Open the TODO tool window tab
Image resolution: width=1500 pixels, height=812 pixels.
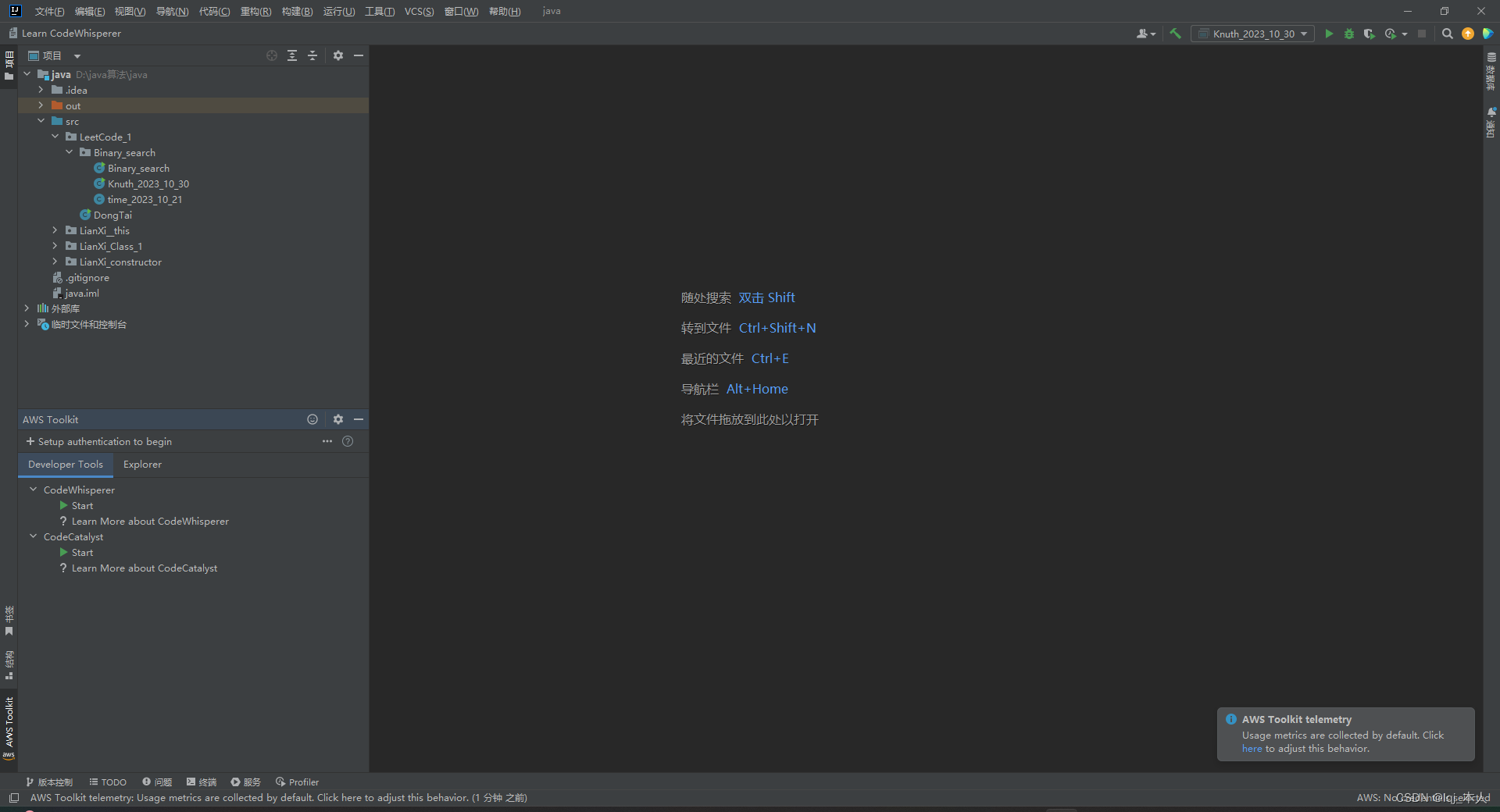coord(107,782)
